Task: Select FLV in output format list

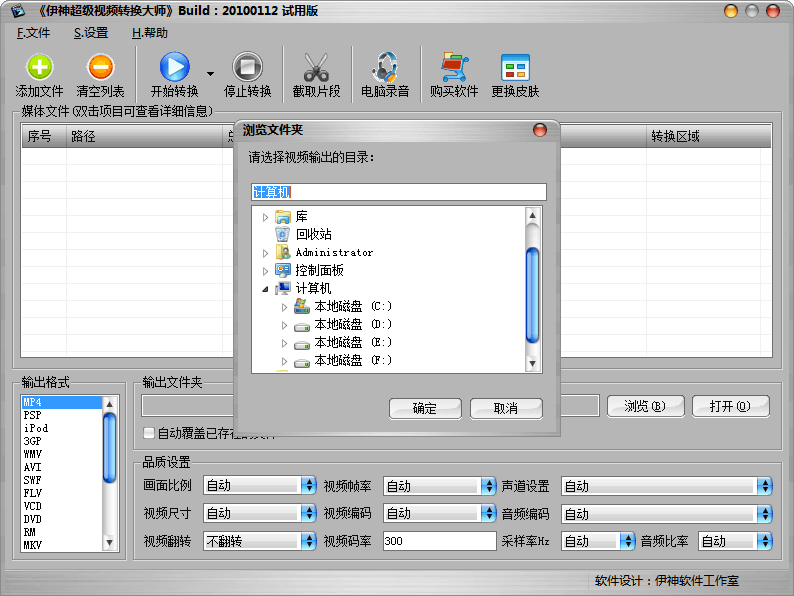Action: coord(62,493)
